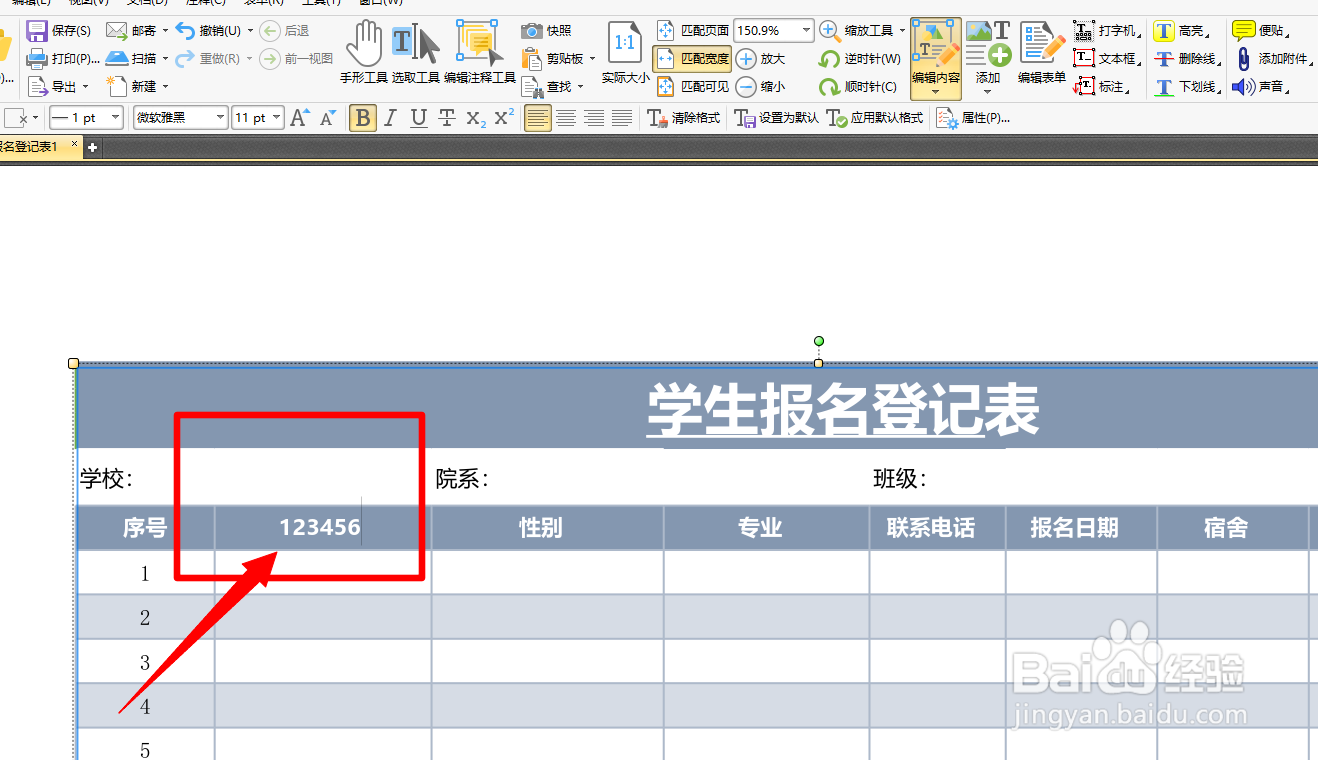Toggle underline formatting
This screenshot has width=1318, height=760.
(416, 118)
